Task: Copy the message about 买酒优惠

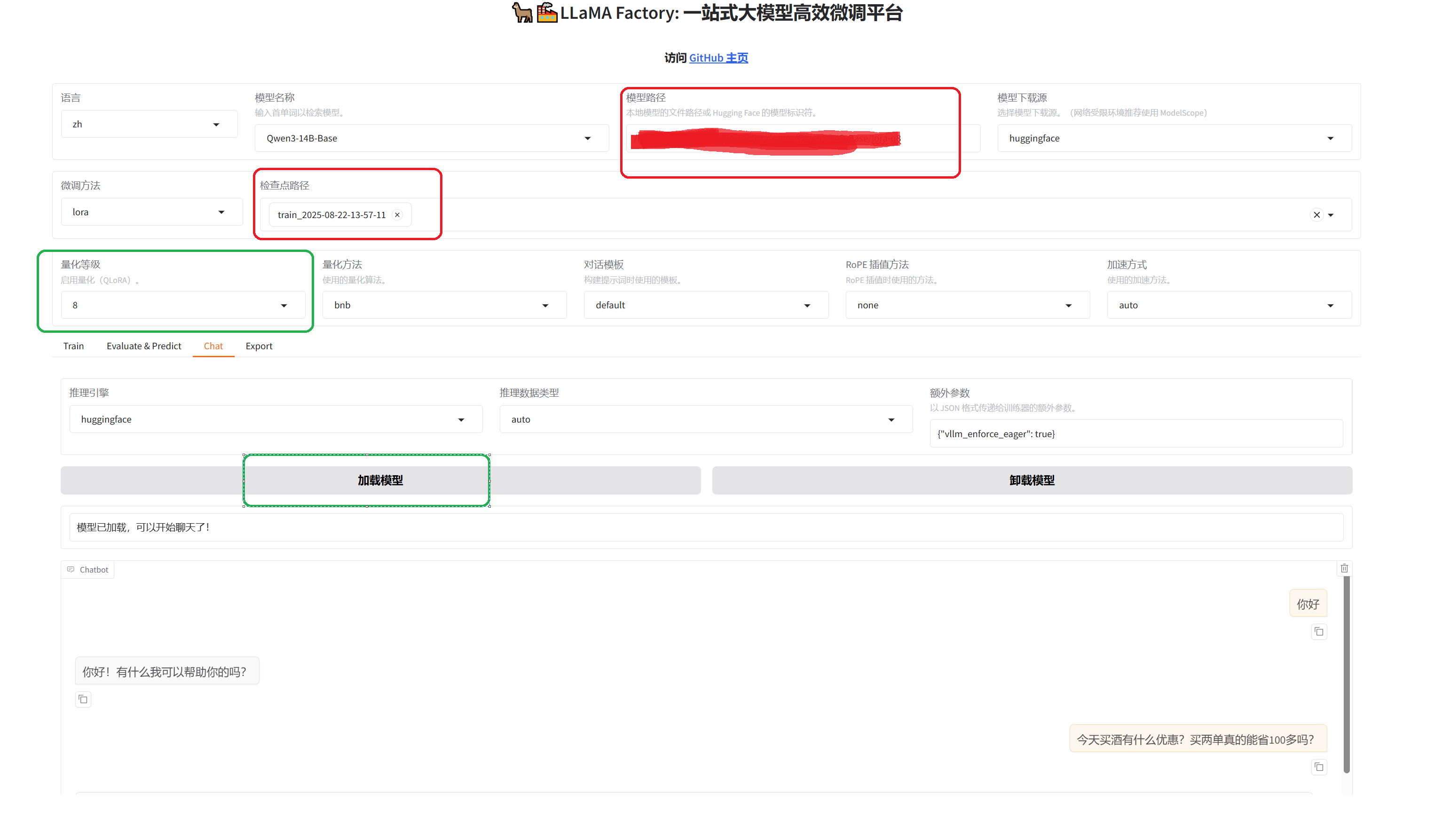Action: point(1319,767)
